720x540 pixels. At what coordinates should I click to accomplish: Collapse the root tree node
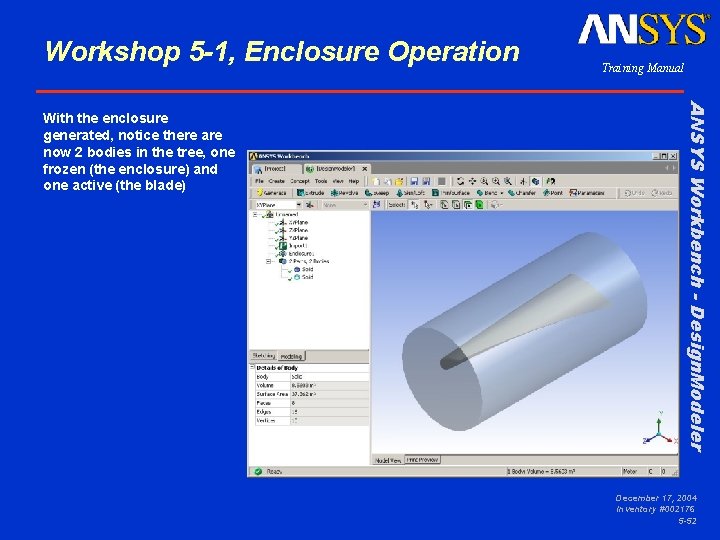click(x=256, y=214)
